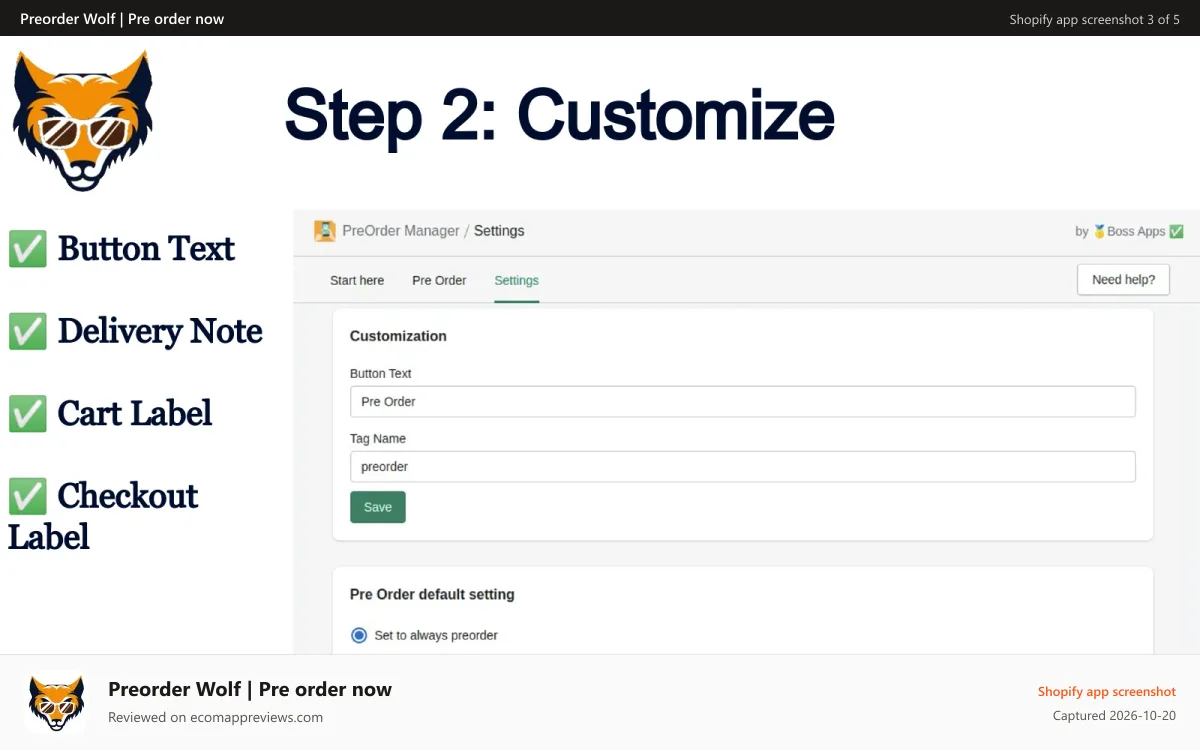Click the Checkout Label feature text
This screenshot has height=750, width=1200.
tap(103, 516)
